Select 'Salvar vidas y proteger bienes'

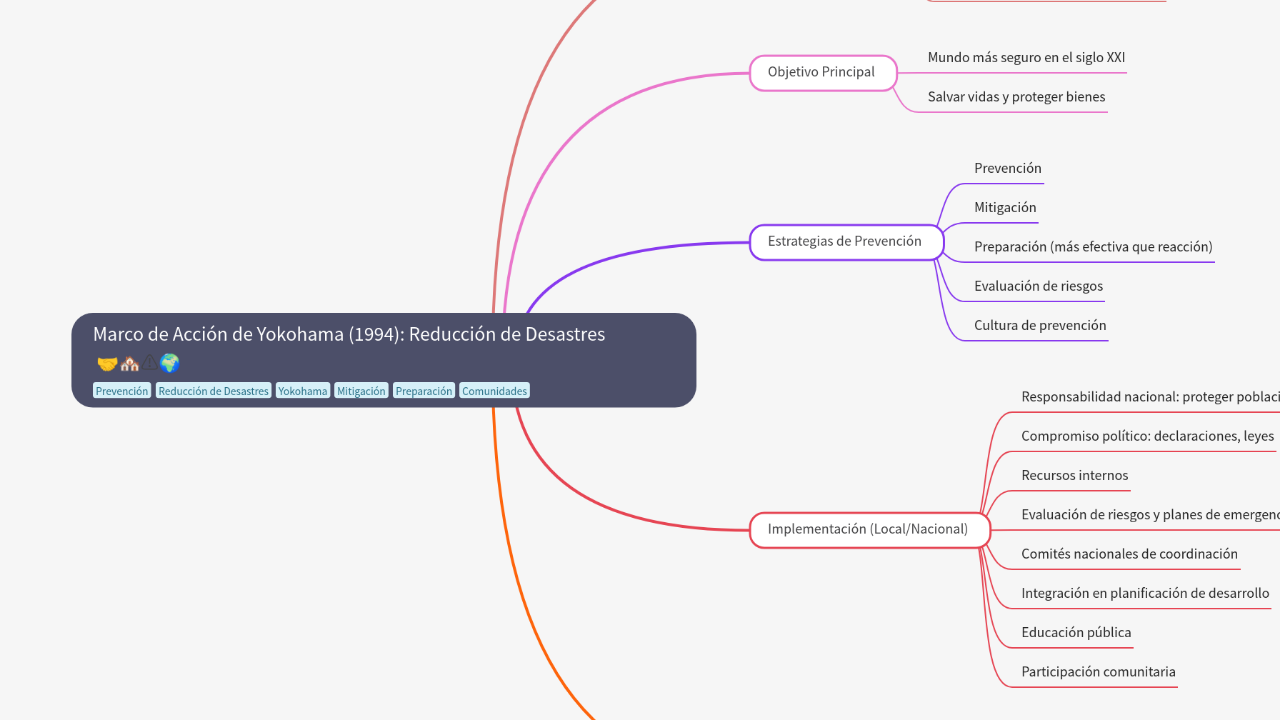[x=1016, y=97]
